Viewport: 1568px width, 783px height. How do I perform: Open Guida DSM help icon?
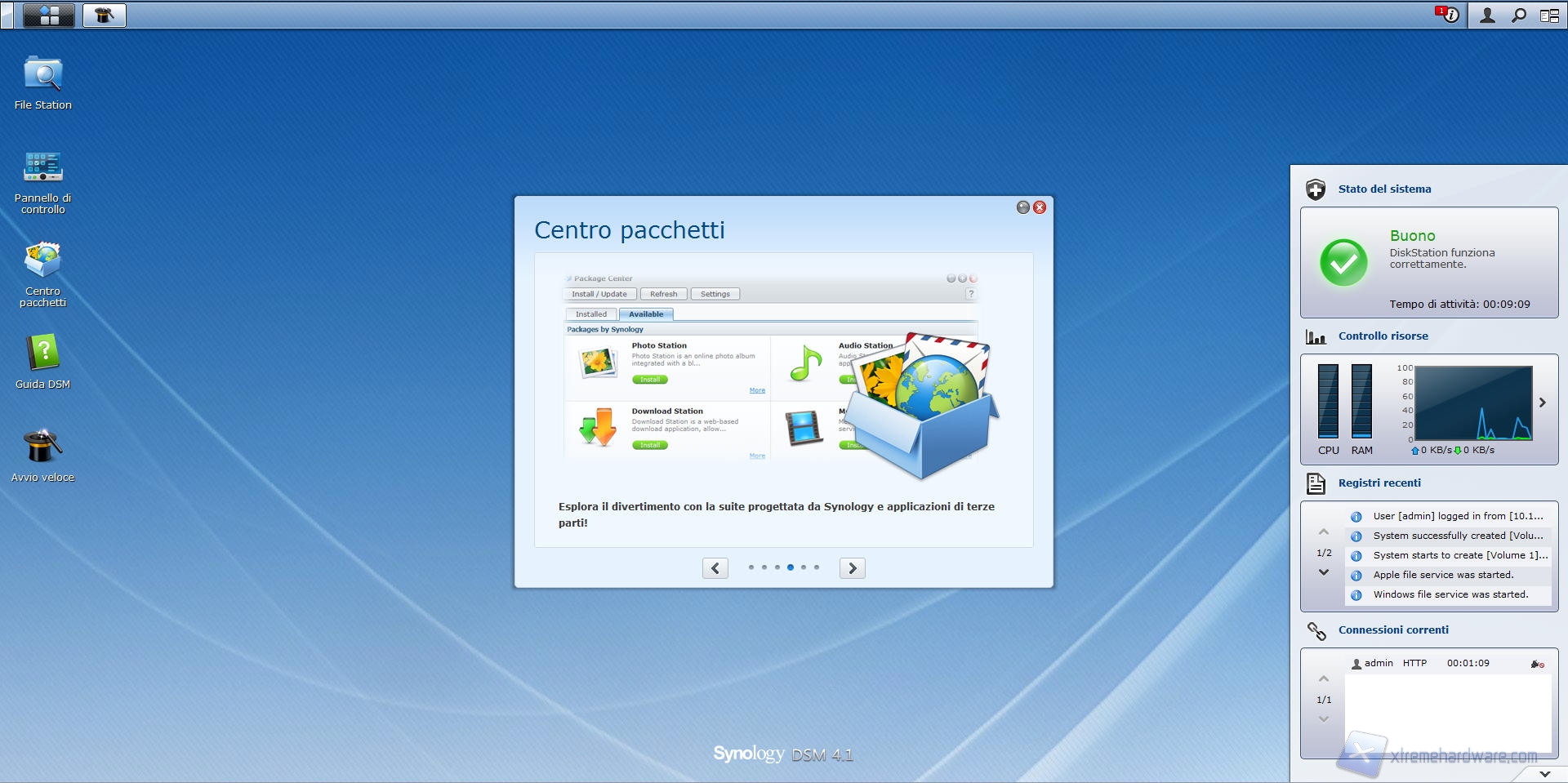(x=43, y=354)
